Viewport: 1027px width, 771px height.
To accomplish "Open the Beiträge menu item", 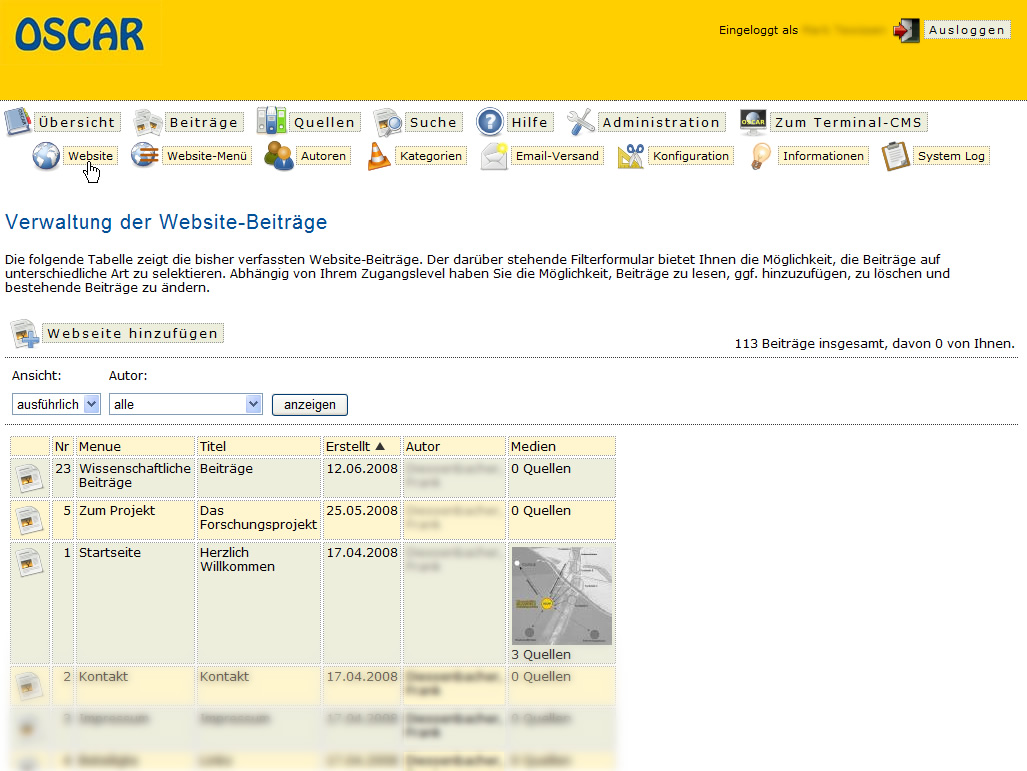I will click(203, 122).
